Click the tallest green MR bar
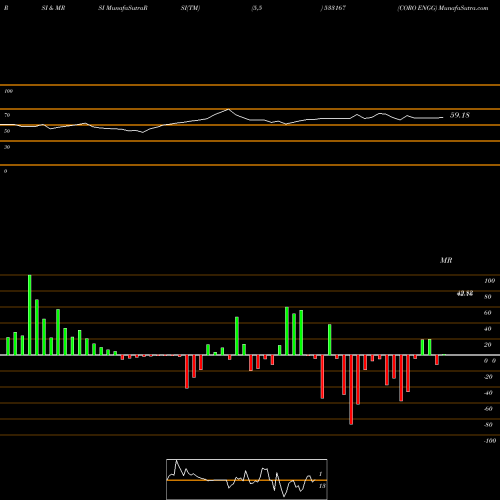 [x=30, y=315]
